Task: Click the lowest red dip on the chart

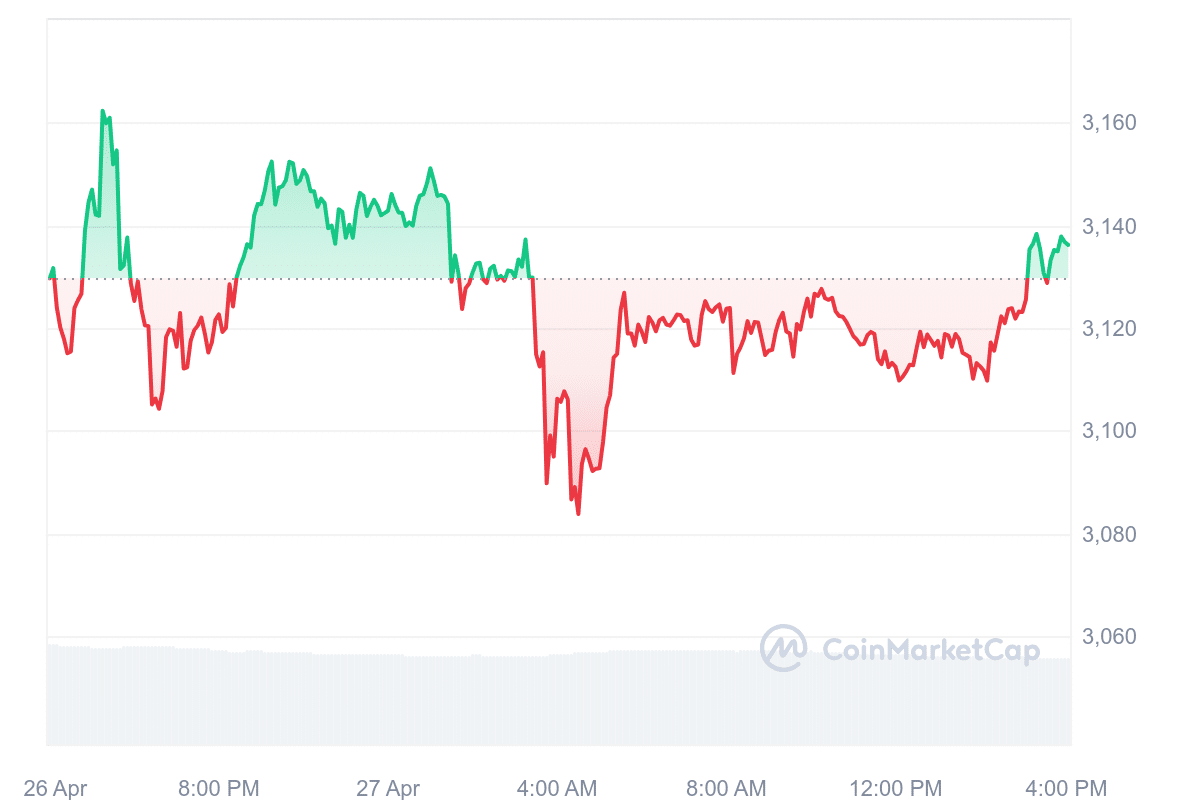Action: coord(578,513)
